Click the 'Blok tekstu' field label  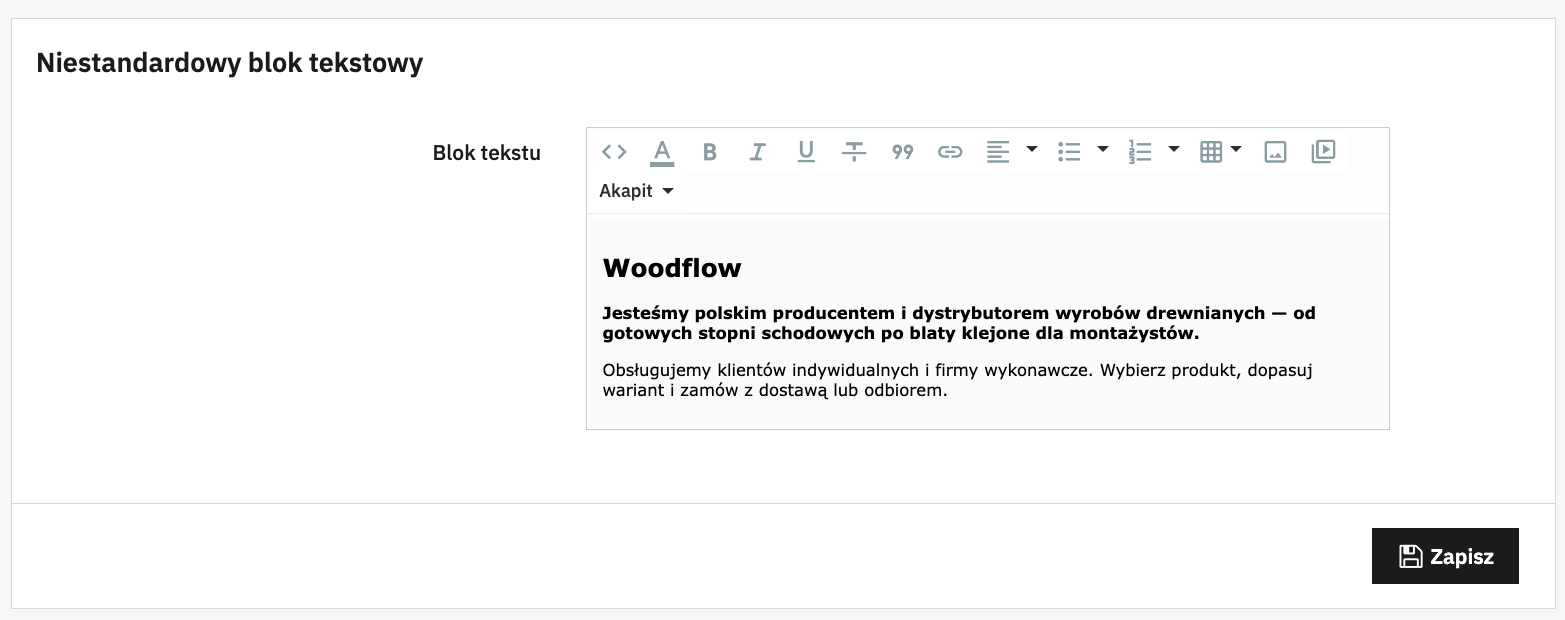click(x=487, y=153)
